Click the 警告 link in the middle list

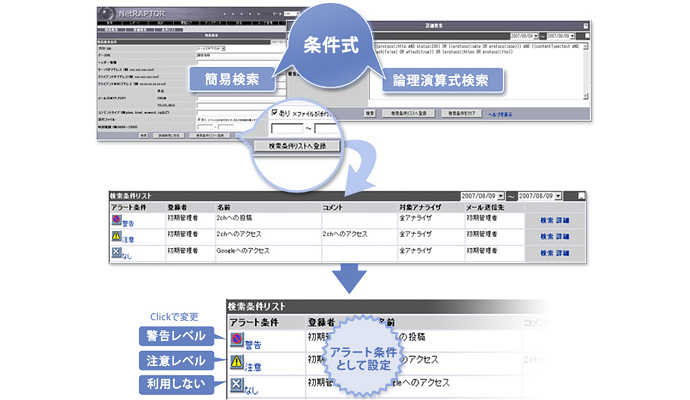[128, 224]
